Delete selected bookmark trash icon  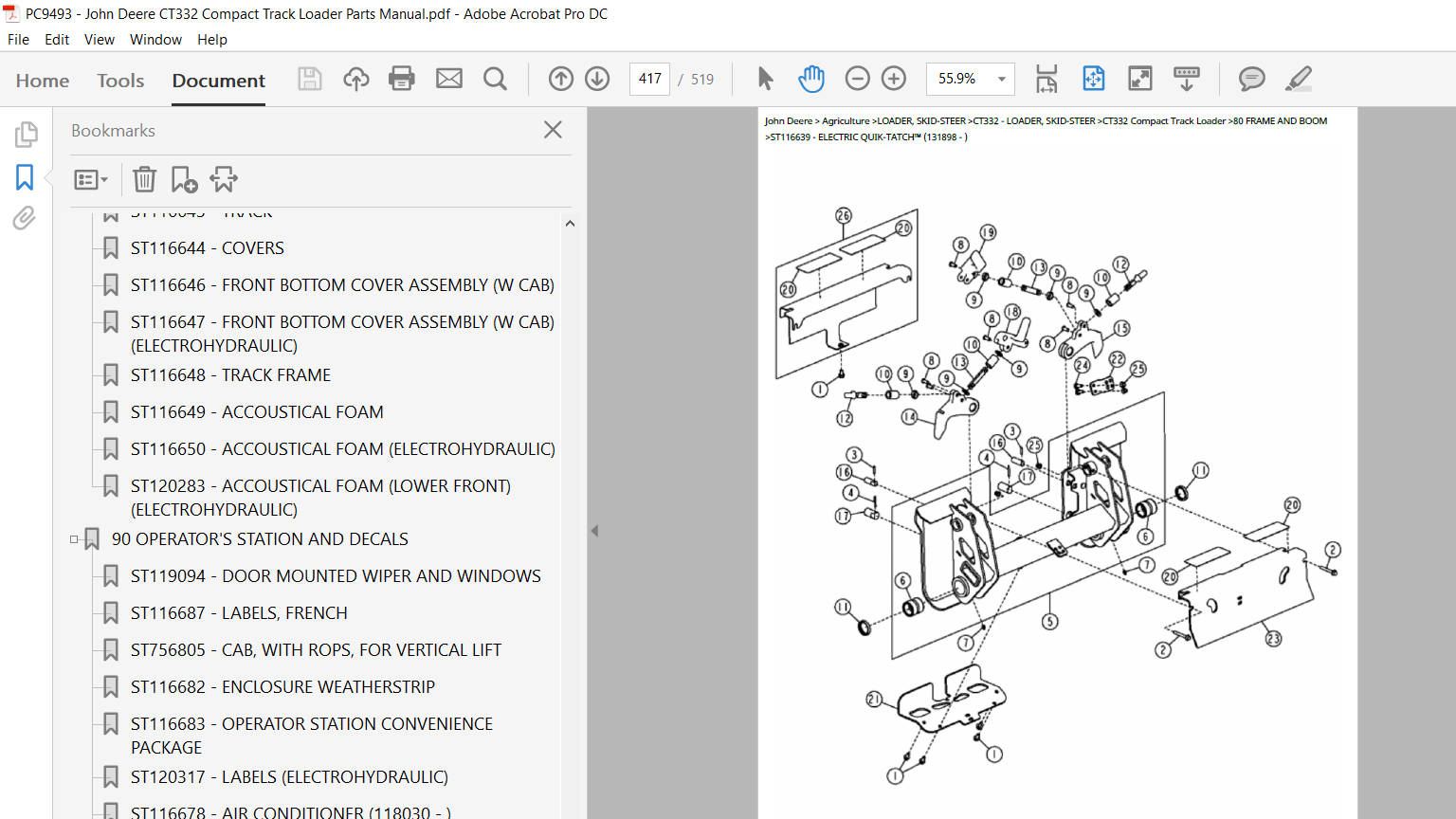pyautogui.click(x=144, y=179)
